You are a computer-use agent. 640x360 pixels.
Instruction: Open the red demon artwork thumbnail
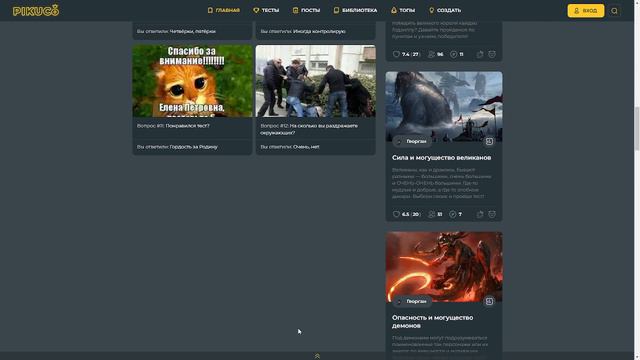tap(444, 267)
